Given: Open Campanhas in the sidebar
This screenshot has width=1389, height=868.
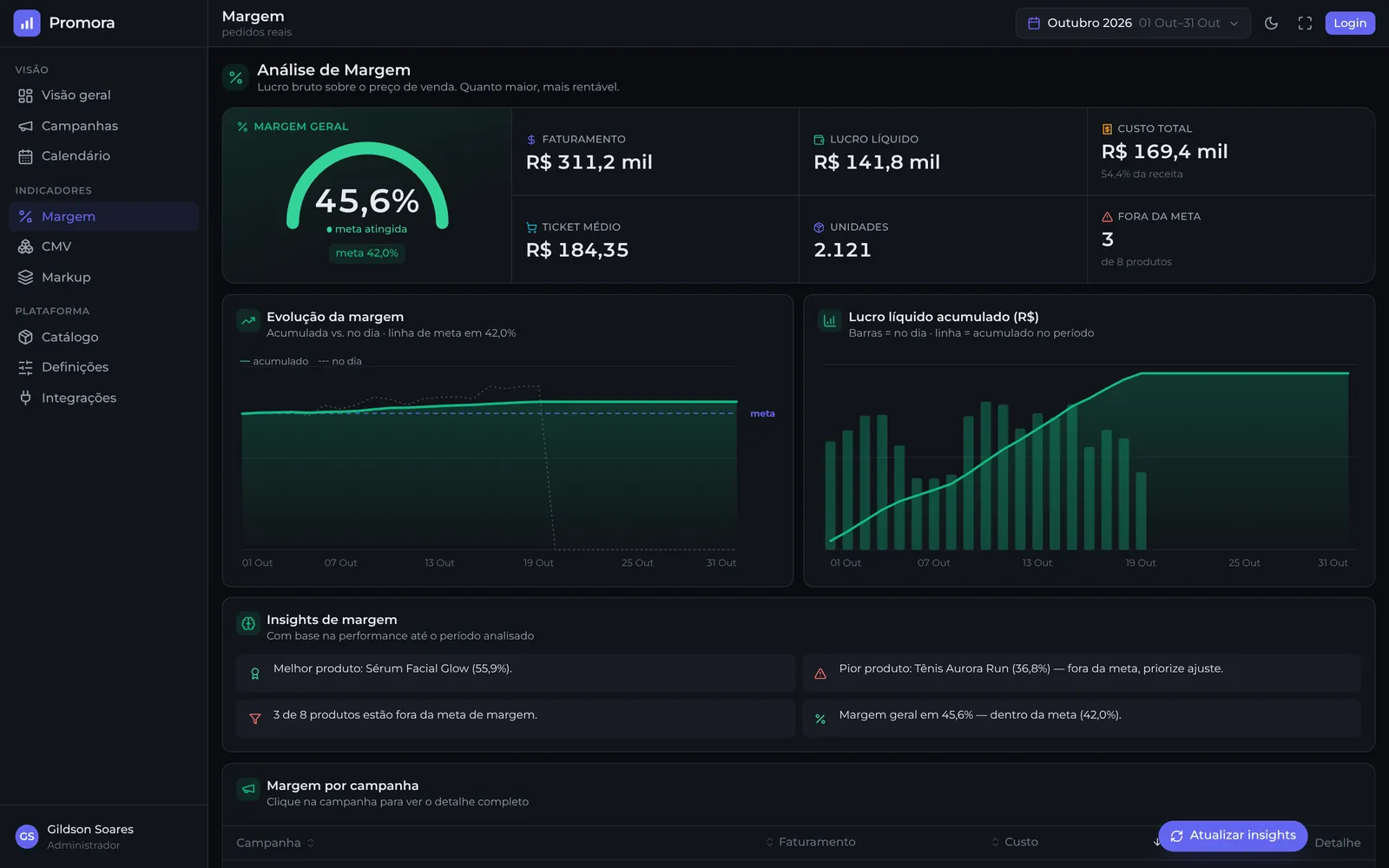Looking at the screenshot, I should 103,126.
